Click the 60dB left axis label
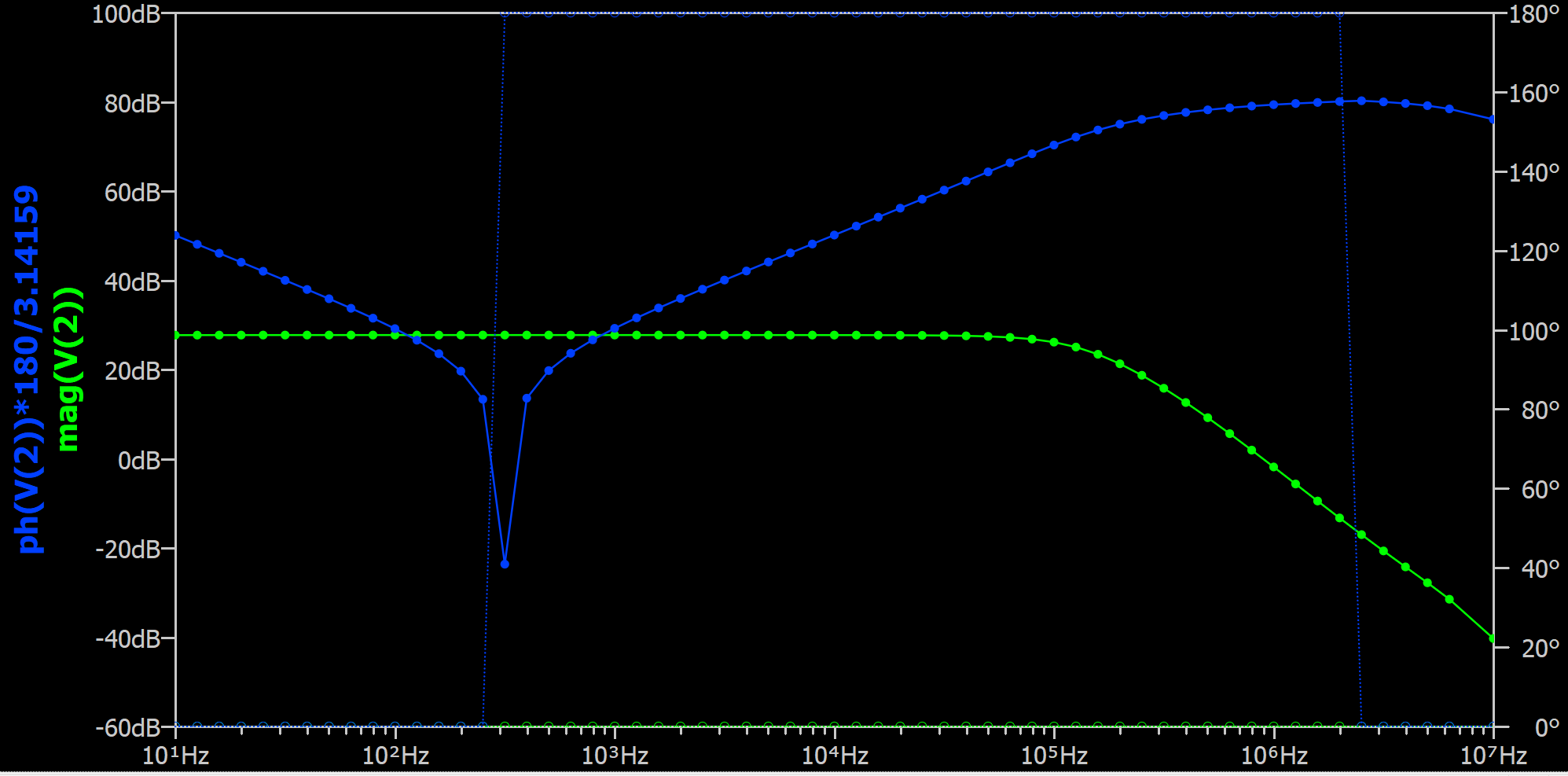The height and width of the screenshot is (776, 1568). pos(132,192)
